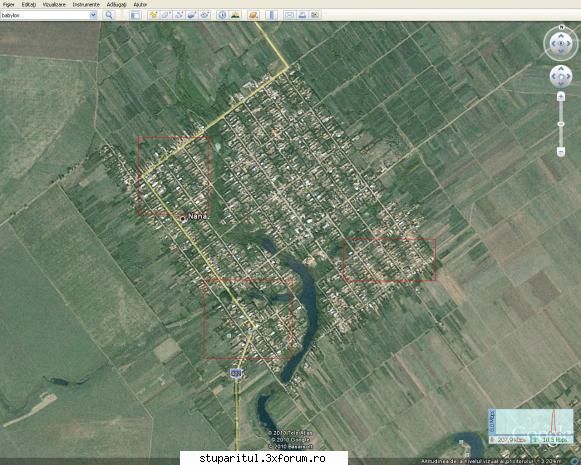
Task: Open the Fișier menu
Action: 9,4
